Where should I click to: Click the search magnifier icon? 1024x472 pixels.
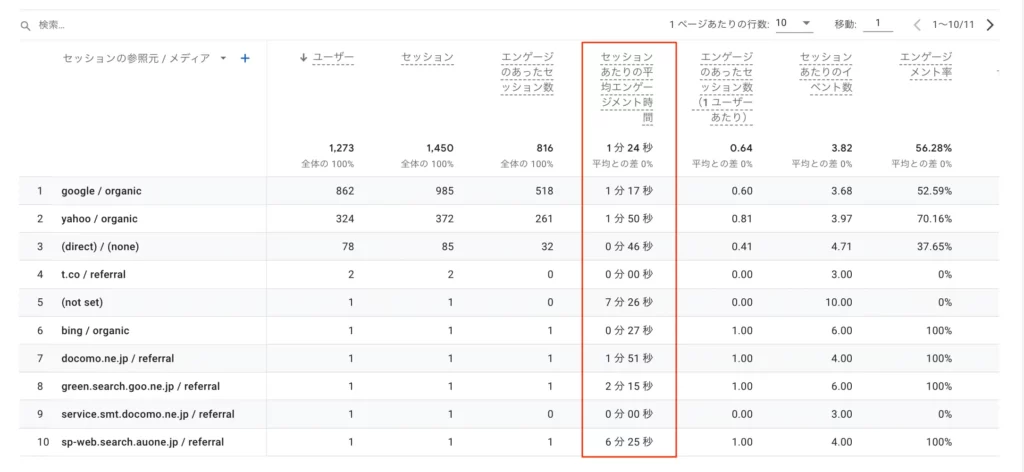point(25,25)
